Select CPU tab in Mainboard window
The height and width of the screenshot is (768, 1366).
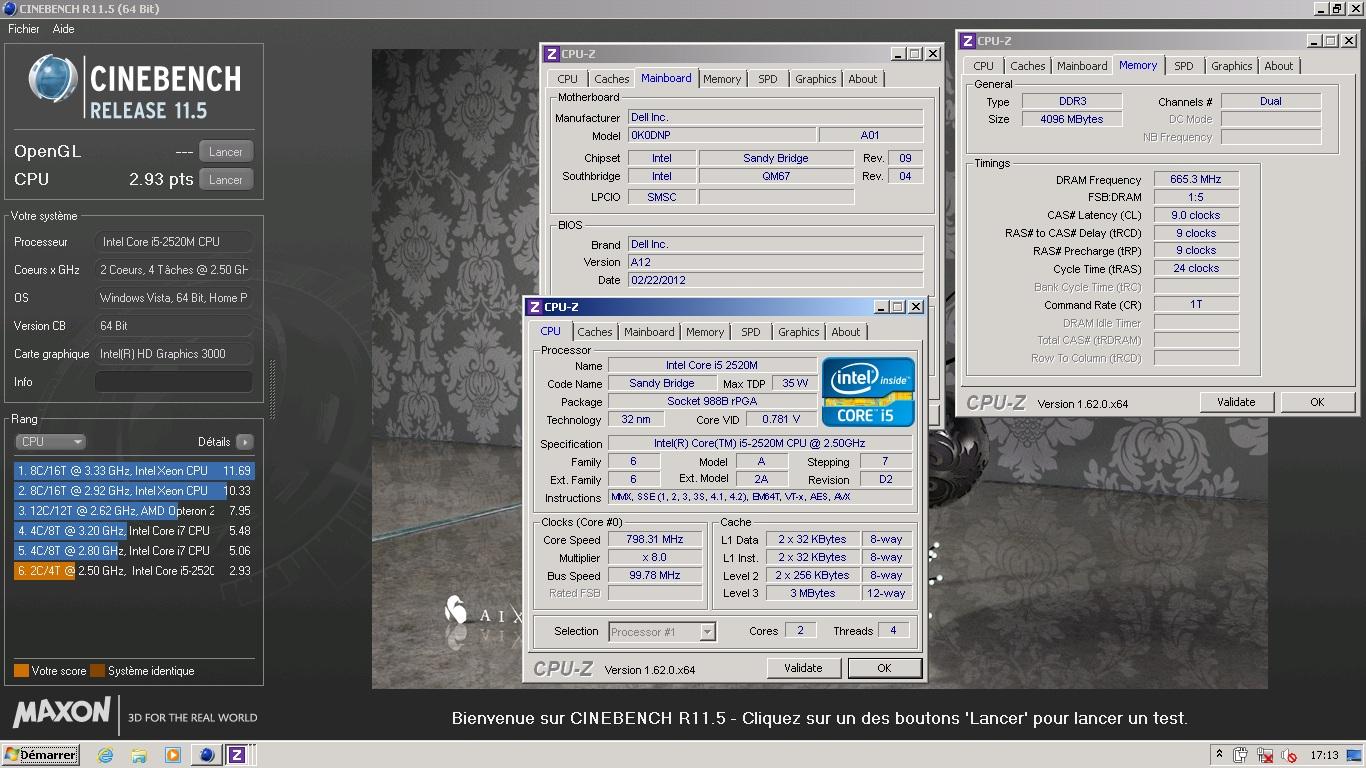[568, 79]
